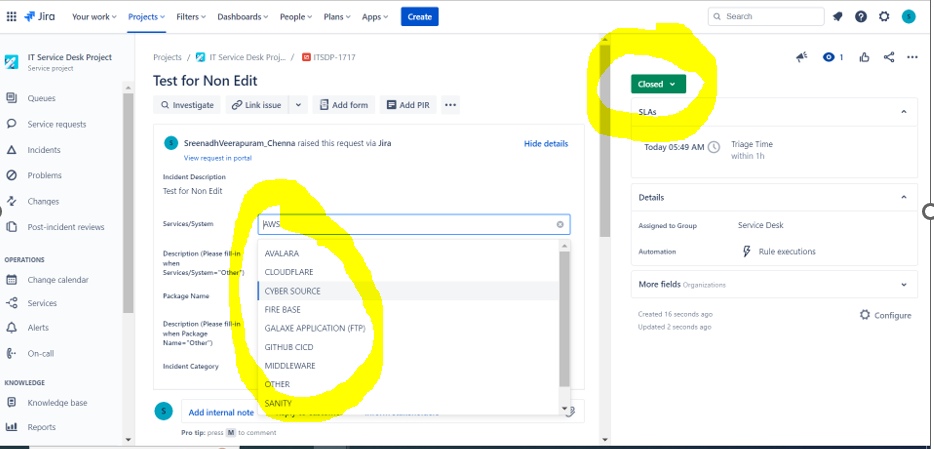Image resolution: width=934 pixels, height=449 pixels.
Task: Open the user profile avatar
Action: point(908,17)
